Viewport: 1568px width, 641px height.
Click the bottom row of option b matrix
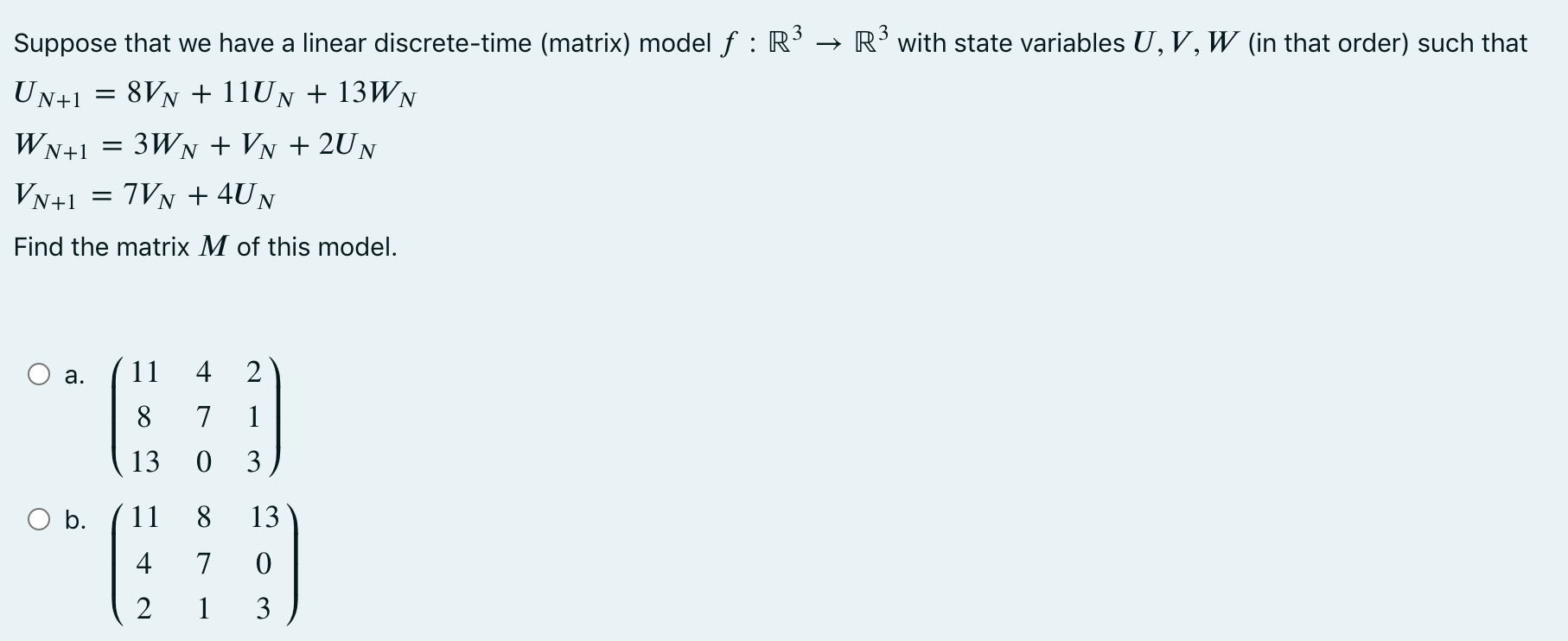203,611
